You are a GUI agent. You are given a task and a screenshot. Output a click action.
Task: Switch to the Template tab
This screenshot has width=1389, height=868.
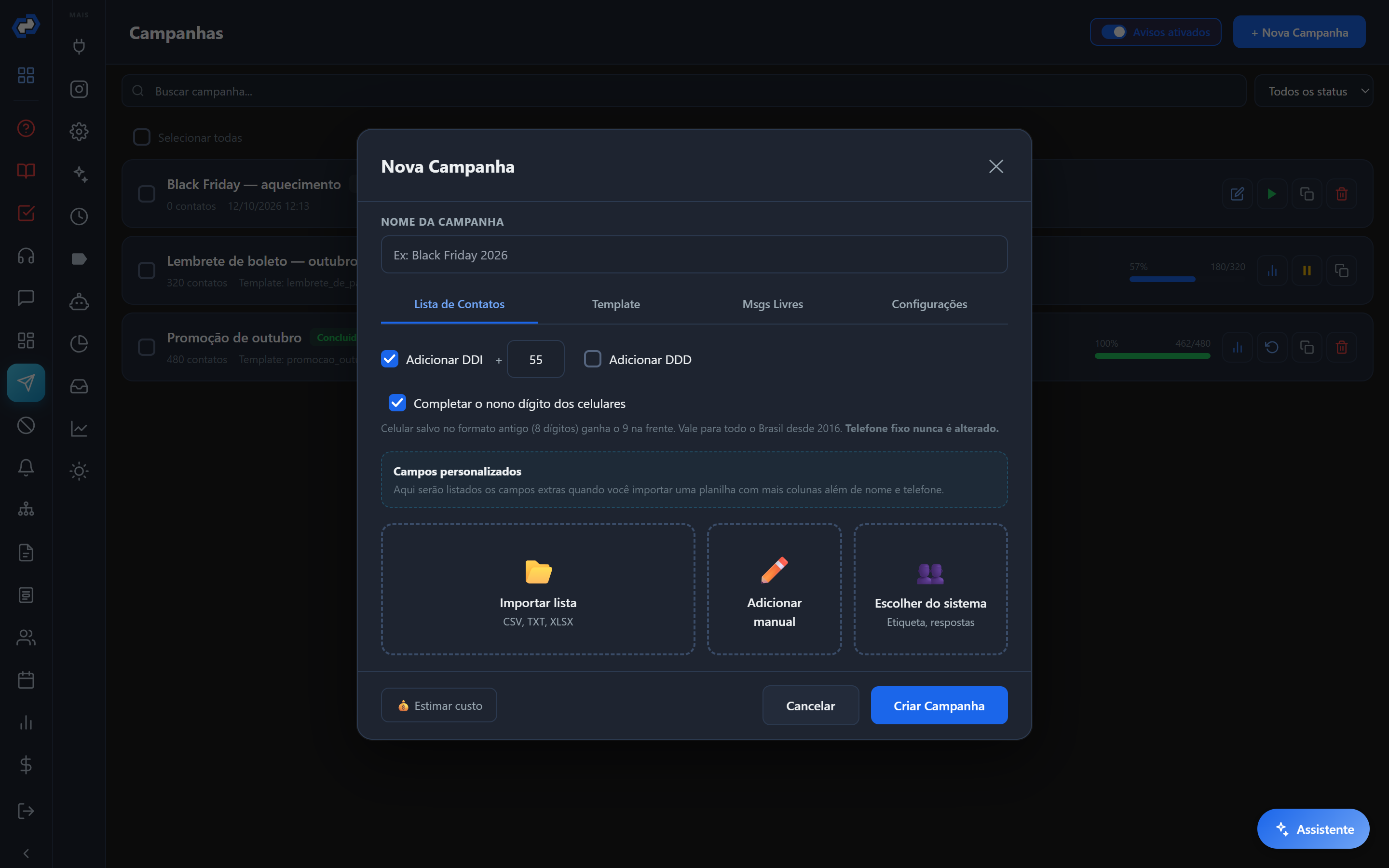click(616, 304)
